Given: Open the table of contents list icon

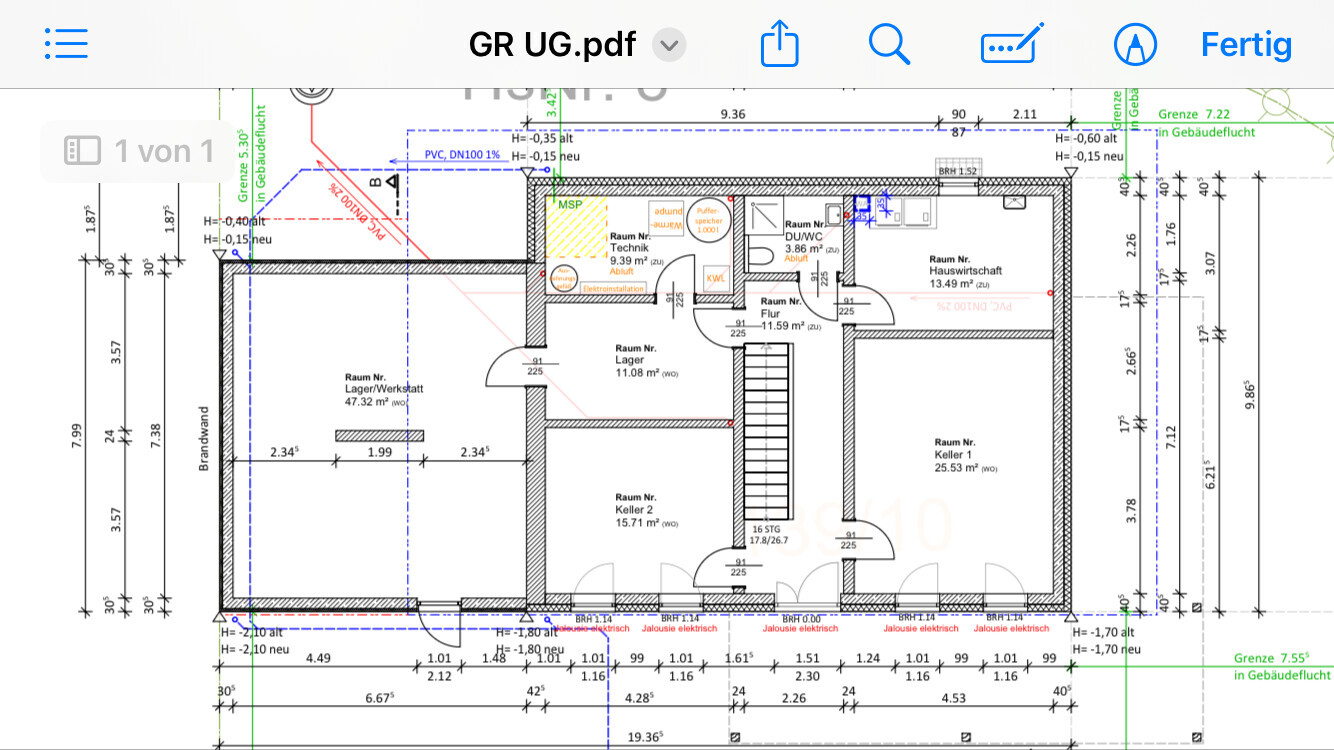Looking at the screenshot, I should (66, 43).
